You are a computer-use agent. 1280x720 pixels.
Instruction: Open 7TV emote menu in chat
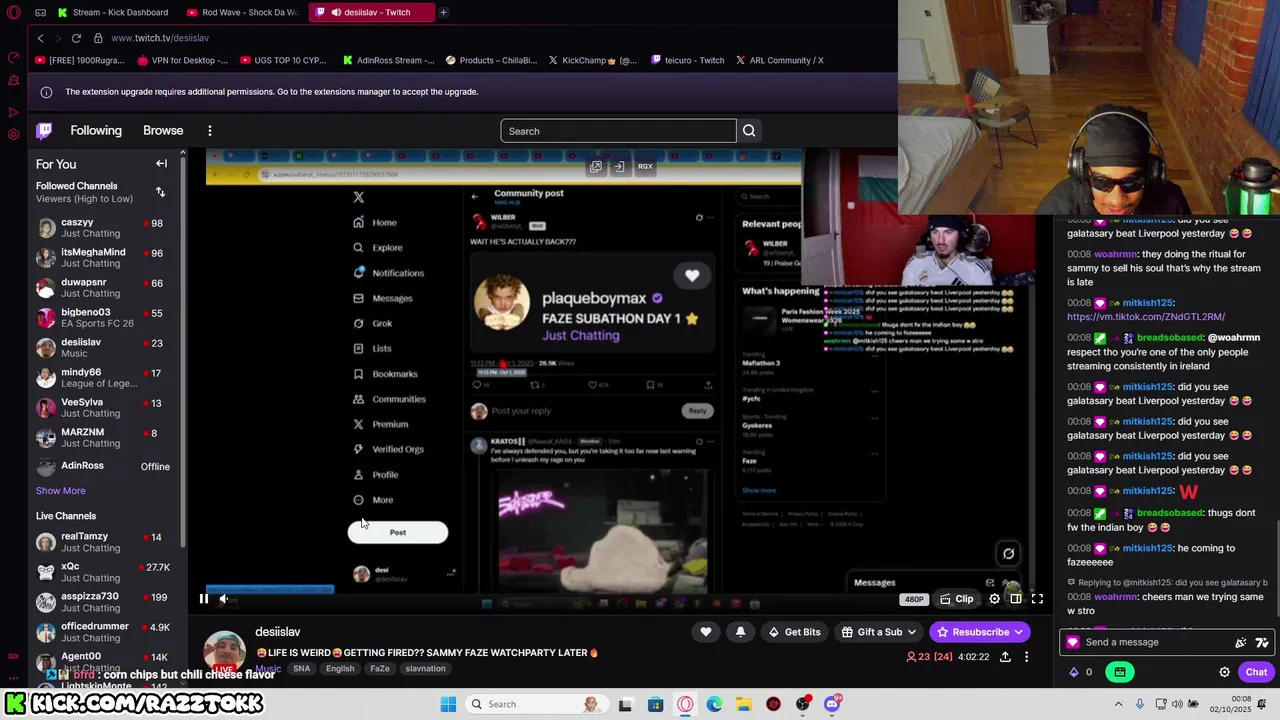(x=1261, y=643)
